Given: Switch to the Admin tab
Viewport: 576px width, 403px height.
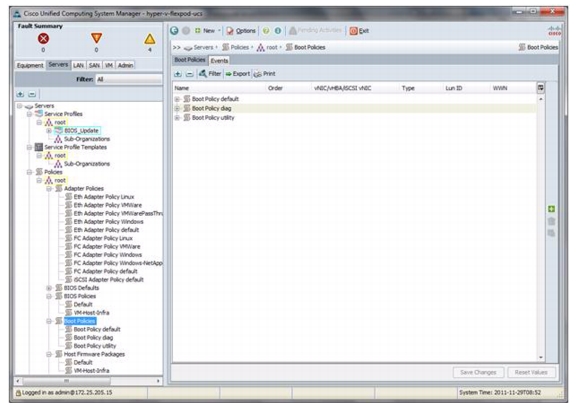Looking at the screenshot, I should tap(125, 65).
